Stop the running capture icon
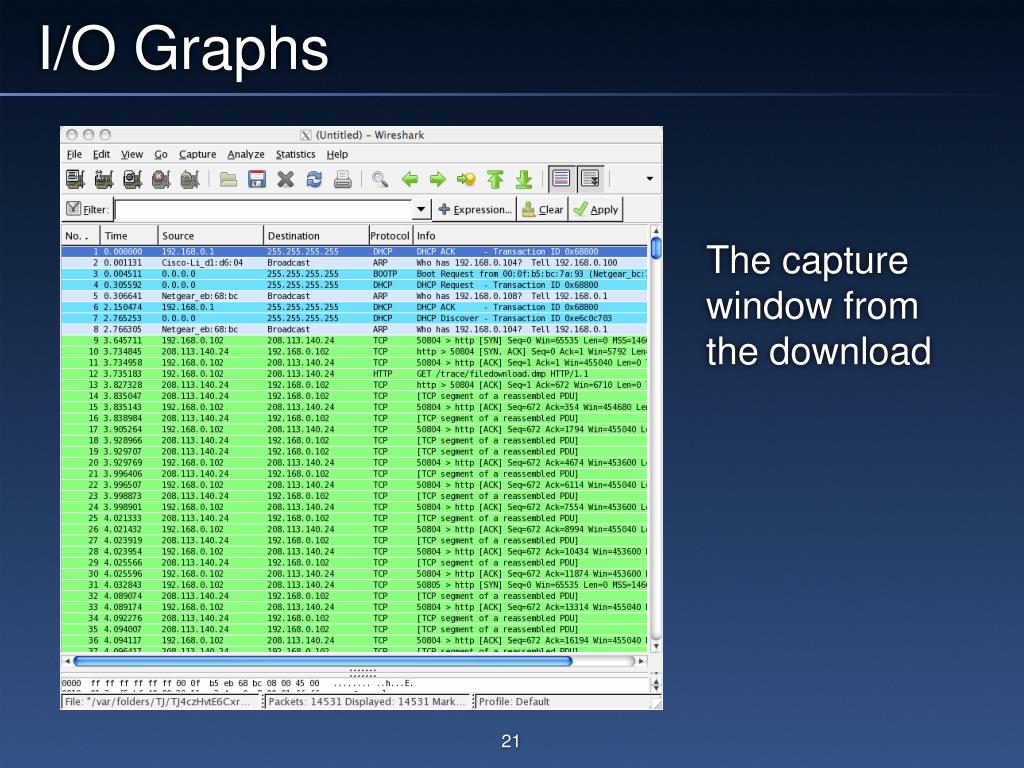This screenshot has width=1024, height=768. coord(161,179)
